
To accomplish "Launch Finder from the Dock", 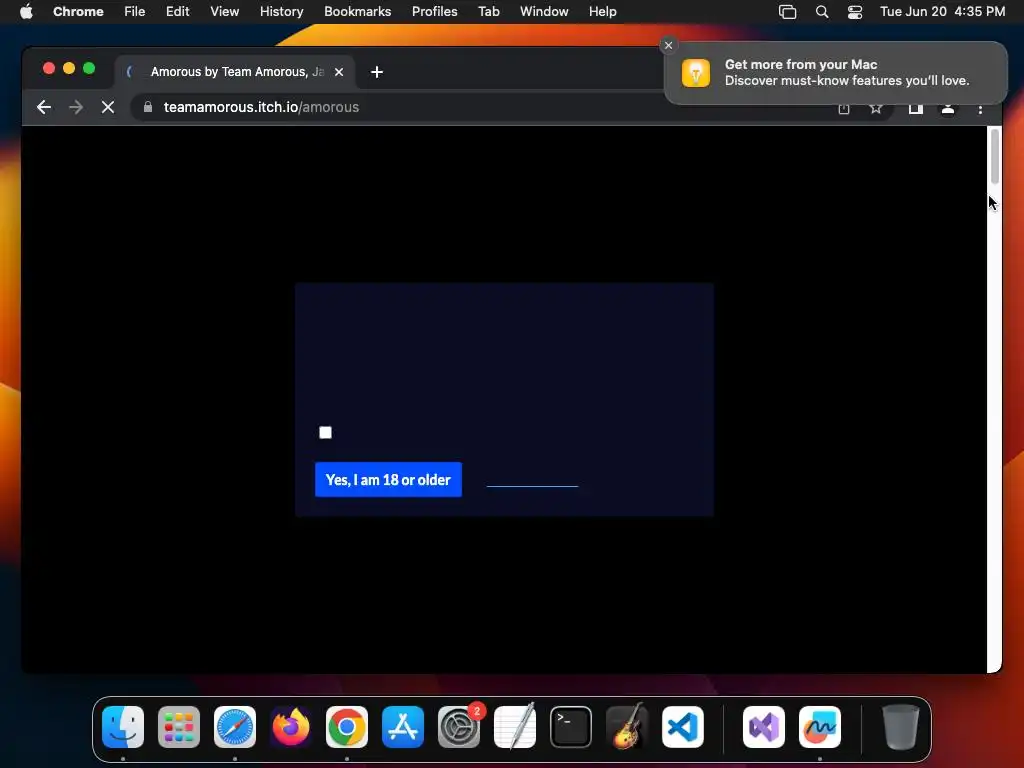I will (123, 727).
